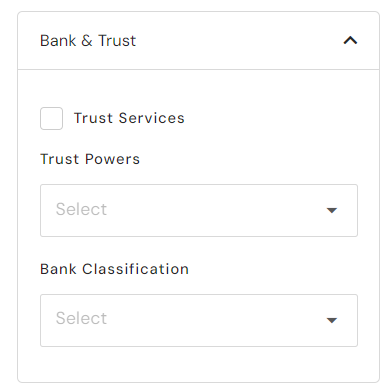Viewport: 390px width, 388px height.
Task: Focus the Trust Powers combo box
Action: (199, 210)
